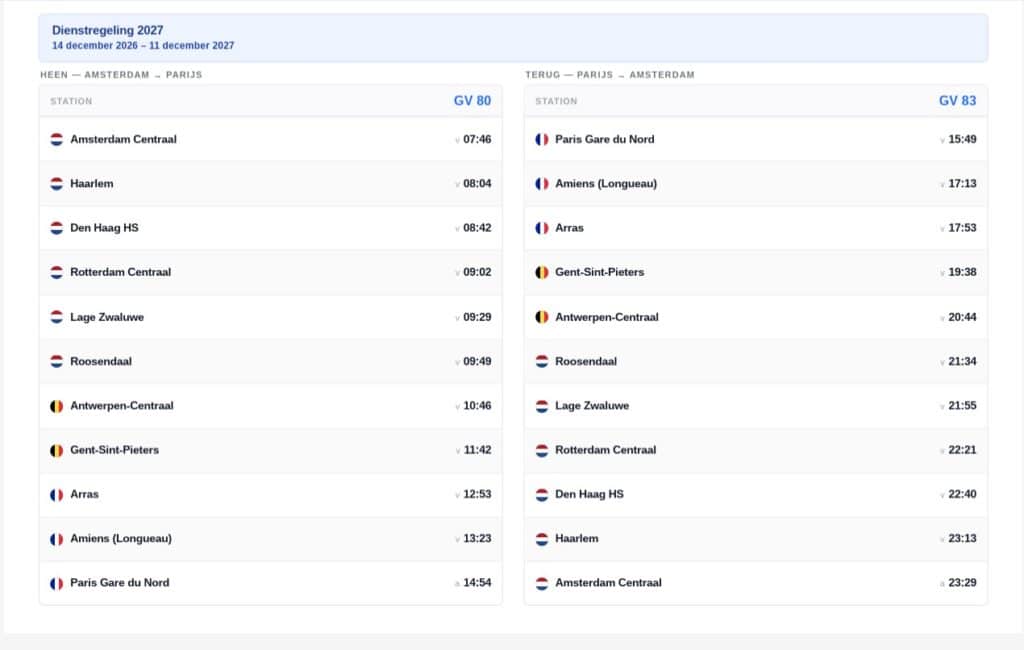This screenshot has width=1024, height=650.
Task: Click the Belgian flag beside Antwerpen-Centraal in GV 80
Action: (57, 406)
